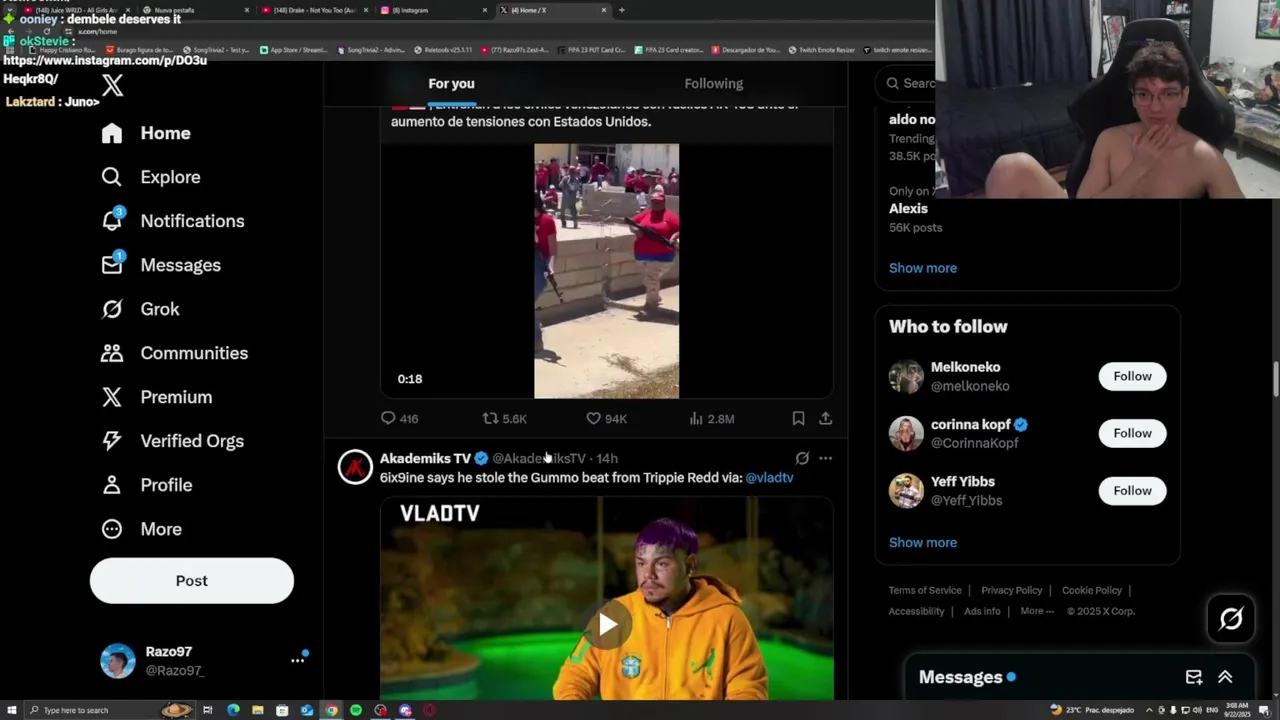1280x720 pixels.
Task: Switch to the Following tab
Action: coord(714,84)
